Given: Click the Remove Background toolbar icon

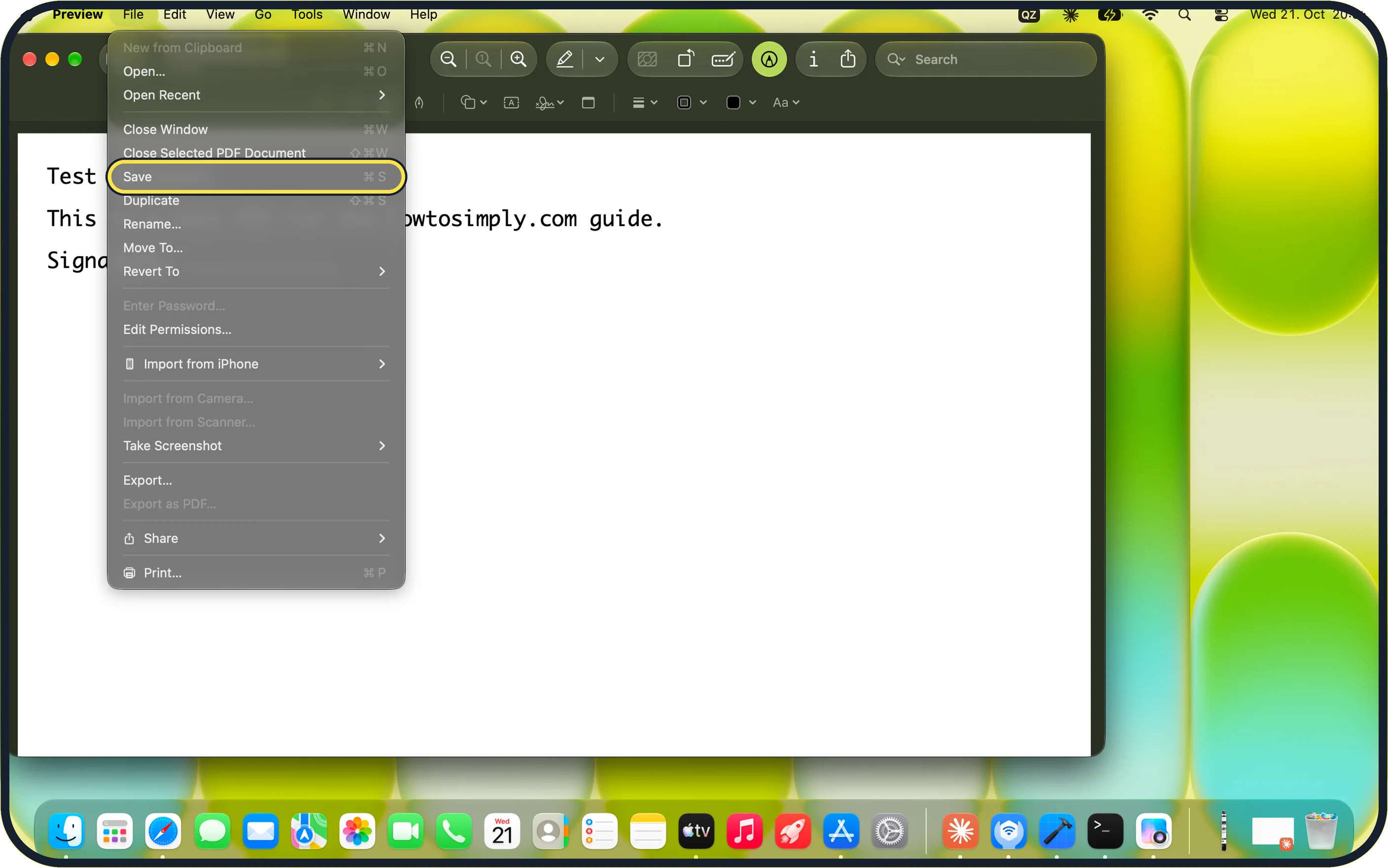Looking at the screenshot, I should coord(647,59).
